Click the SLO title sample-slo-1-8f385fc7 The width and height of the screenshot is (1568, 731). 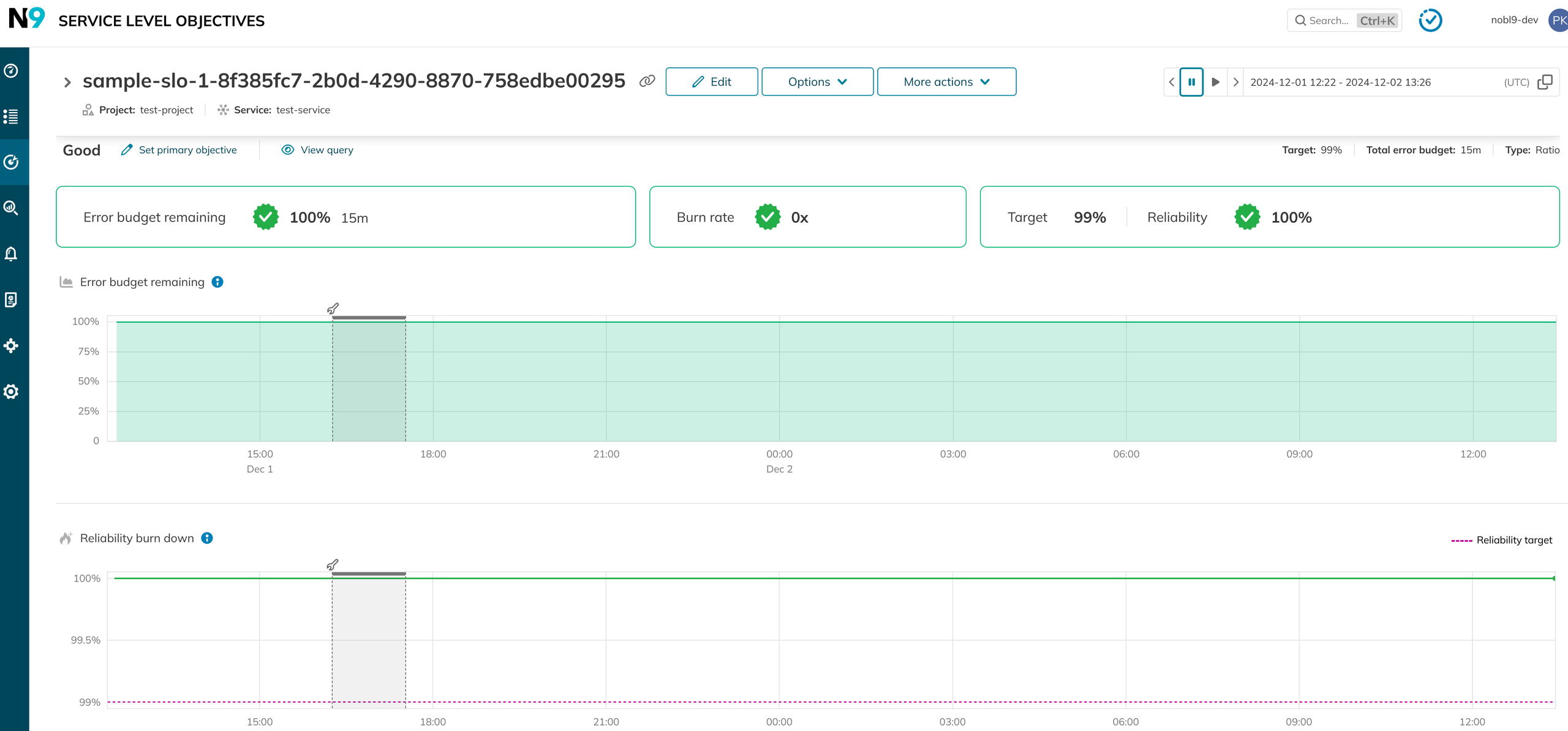point(353,81)
